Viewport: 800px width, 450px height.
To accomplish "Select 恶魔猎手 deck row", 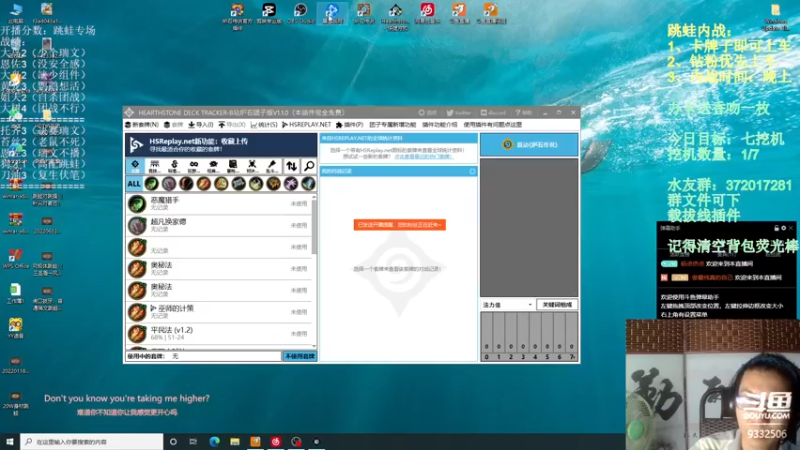I will click(219, 204).
